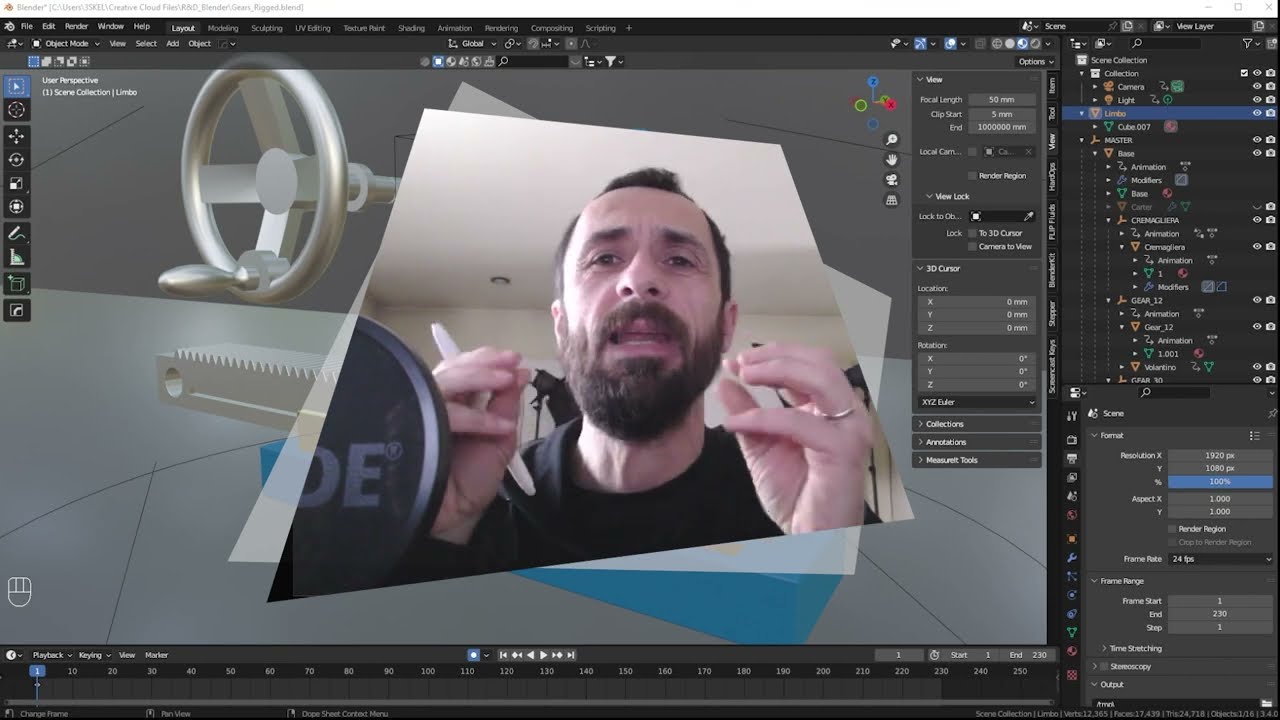Click the outliner filter funnel icon

point(1247,43)
